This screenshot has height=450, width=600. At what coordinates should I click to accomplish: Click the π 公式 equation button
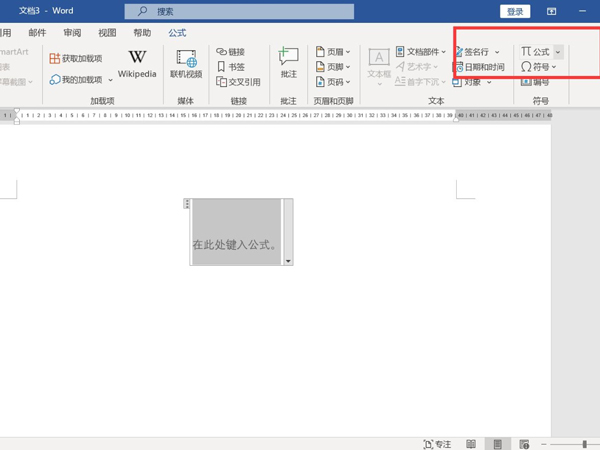[x=535, y=52]
